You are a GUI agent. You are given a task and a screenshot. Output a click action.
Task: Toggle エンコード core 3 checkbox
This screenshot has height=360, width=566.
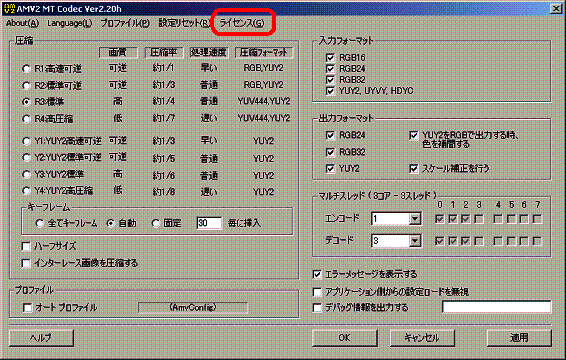479,219
